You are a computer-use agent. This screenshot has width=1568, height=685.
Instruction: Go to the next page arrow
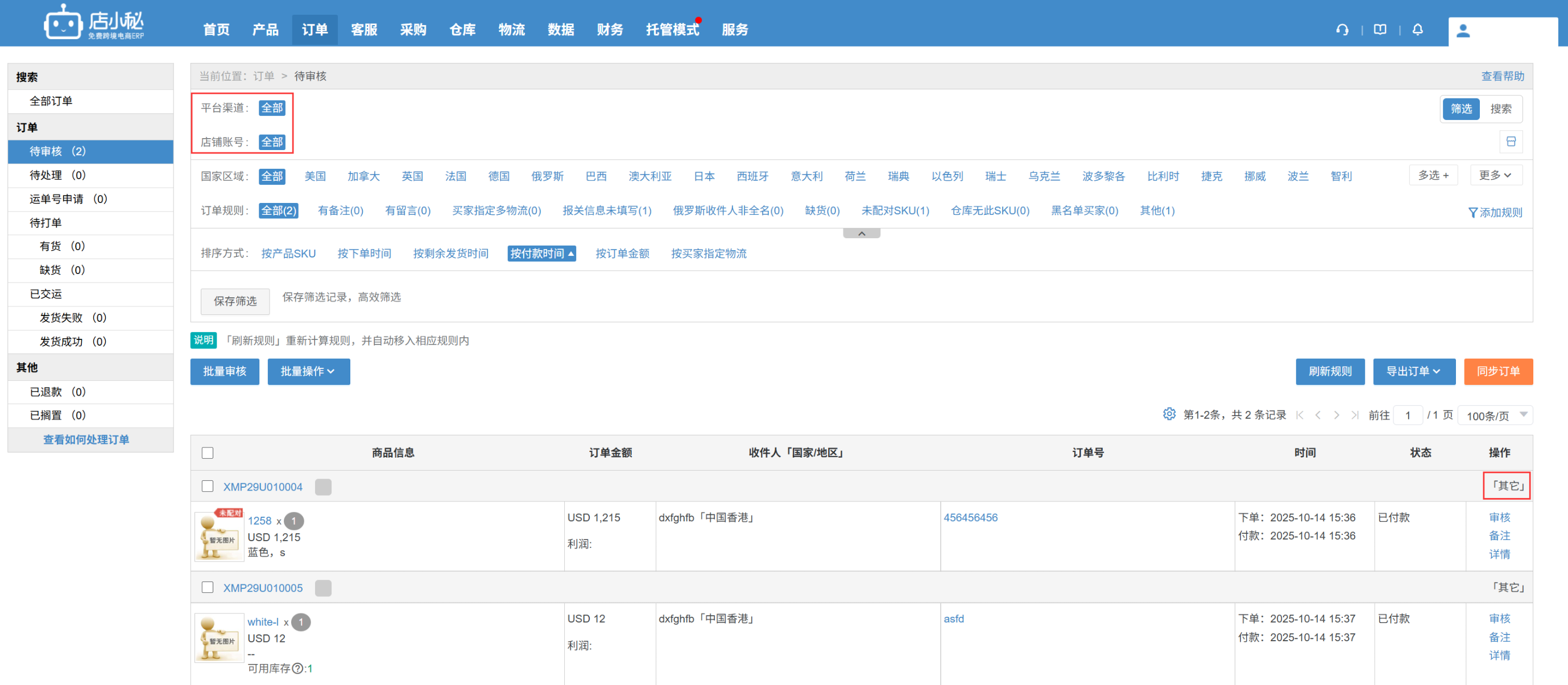tap(1336, 415)
